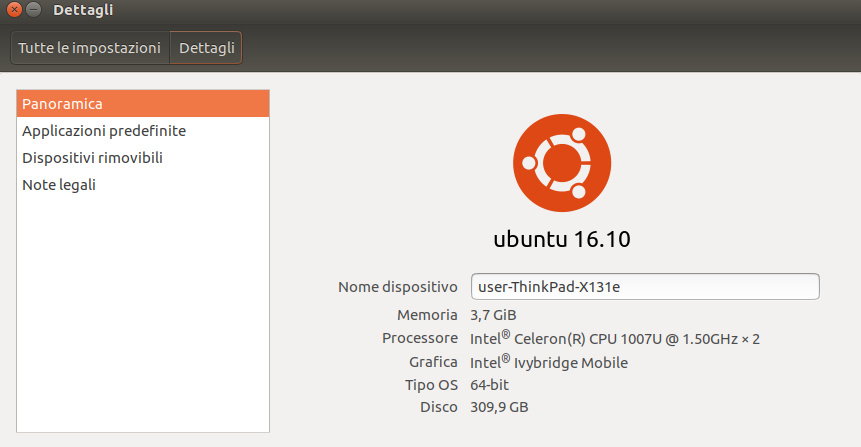The image size is (861, 447).
Task: Minimize the Dettagli window
Action: pos(34,9)
